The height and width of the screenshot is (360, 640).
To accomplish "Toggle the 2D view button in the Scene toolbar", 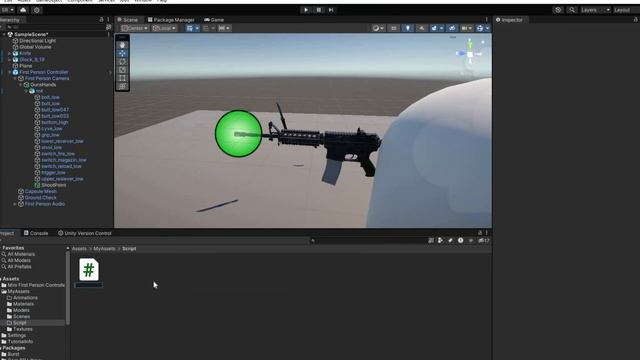I will click(393, 28).
